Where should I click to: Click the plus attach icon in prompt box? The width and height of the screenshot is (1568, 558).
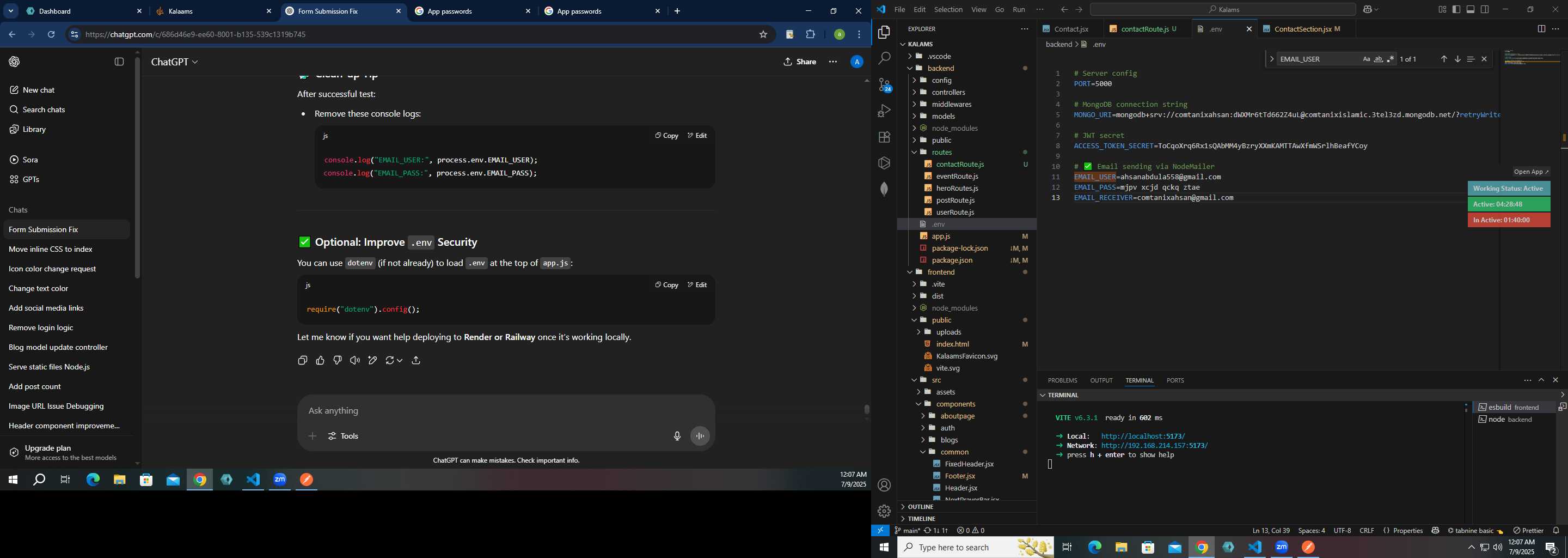coord(313,436)
